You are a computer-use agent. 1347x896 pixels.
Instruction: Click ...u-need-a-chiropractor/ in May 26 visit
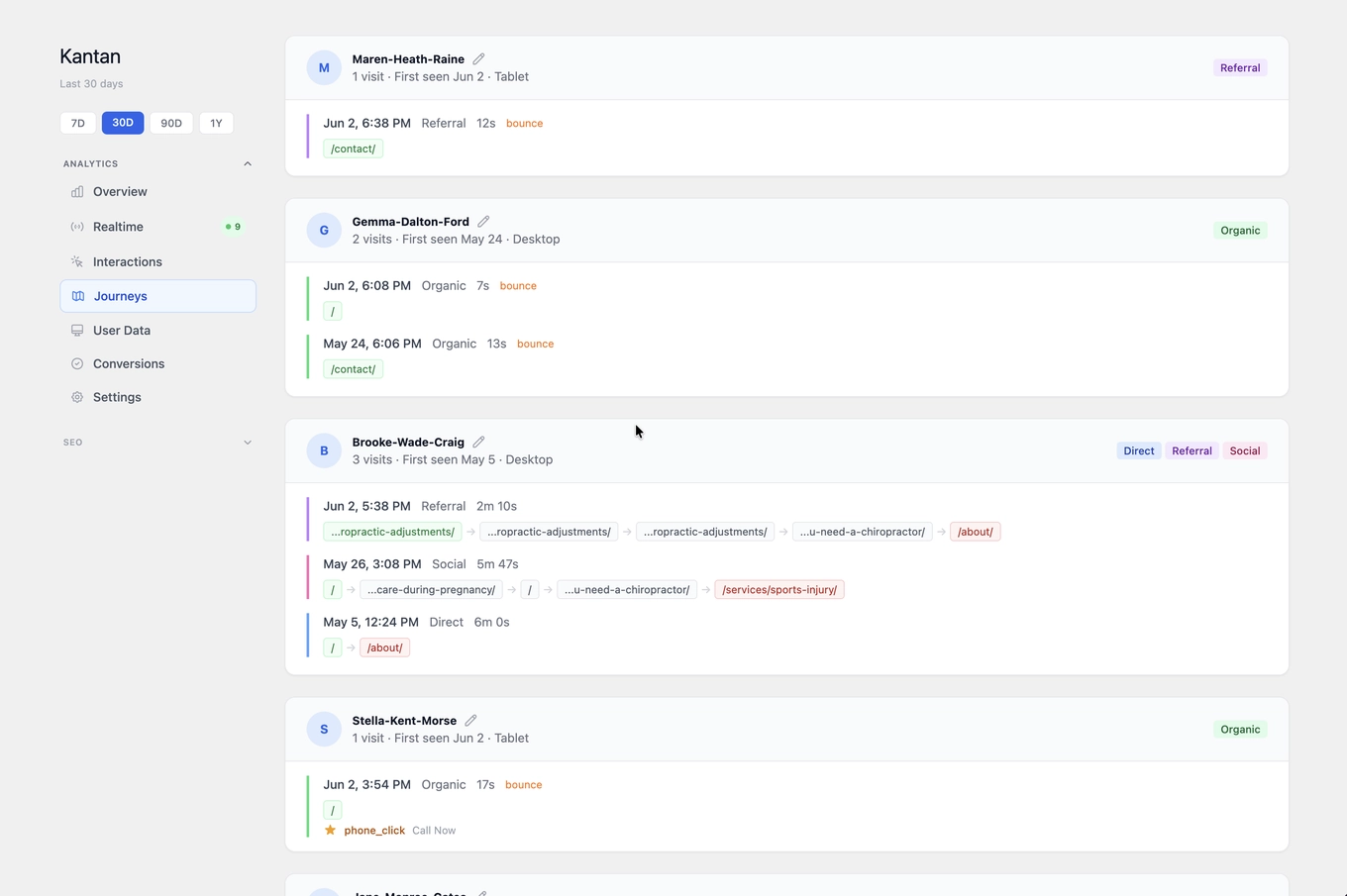click(627, 589)
